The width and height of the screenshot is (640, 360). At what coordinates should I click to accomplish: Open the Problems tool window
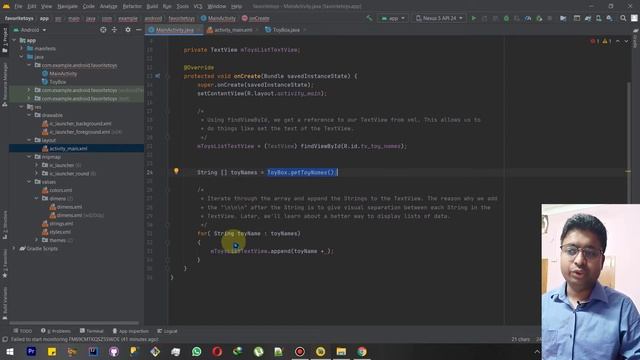56,331
